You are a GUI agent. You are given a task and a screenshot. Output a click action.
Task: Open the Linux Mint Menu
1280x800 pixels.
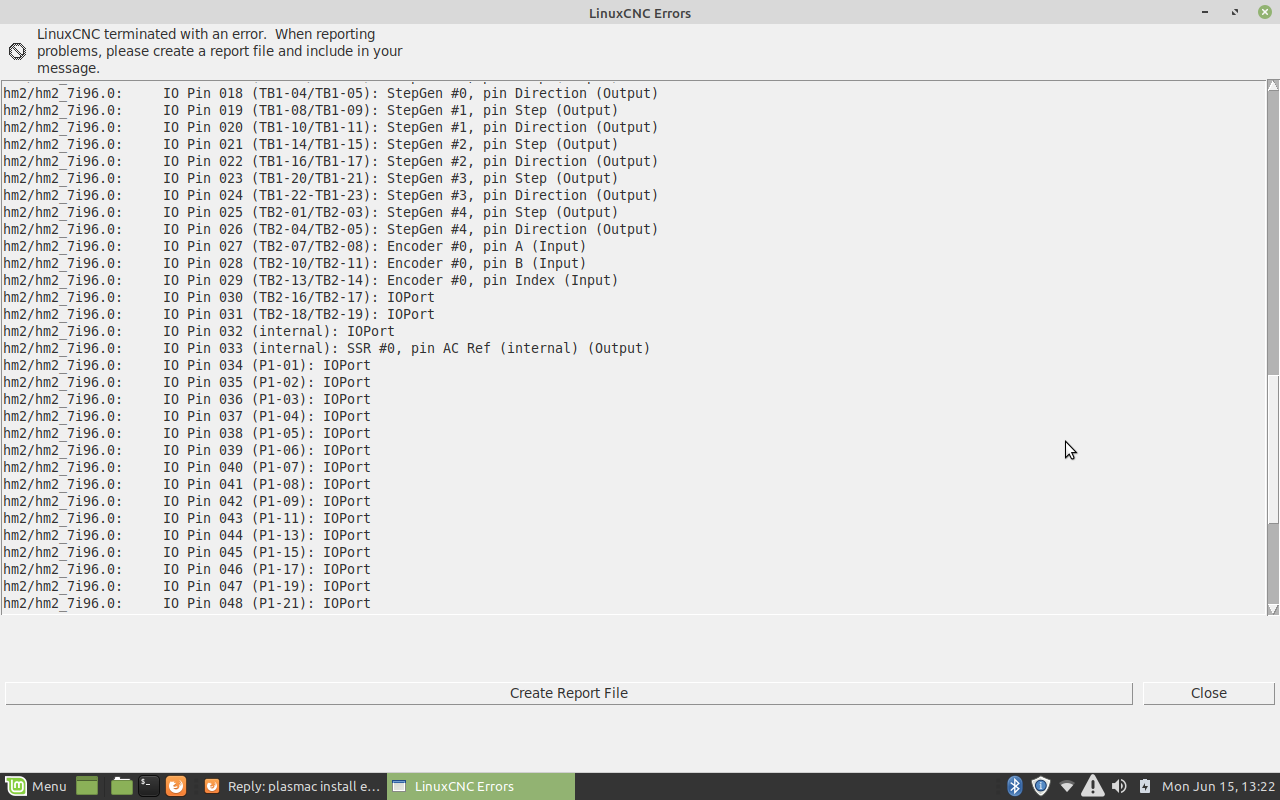tap(36, 786)
